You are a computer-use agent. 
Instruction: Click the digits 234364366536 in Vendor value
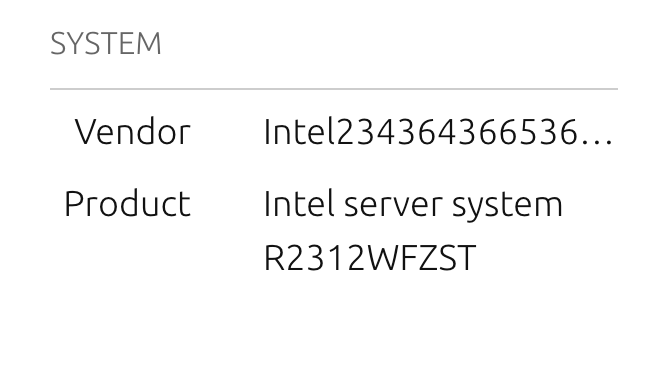pyautogui.click(x=457, y=132)
